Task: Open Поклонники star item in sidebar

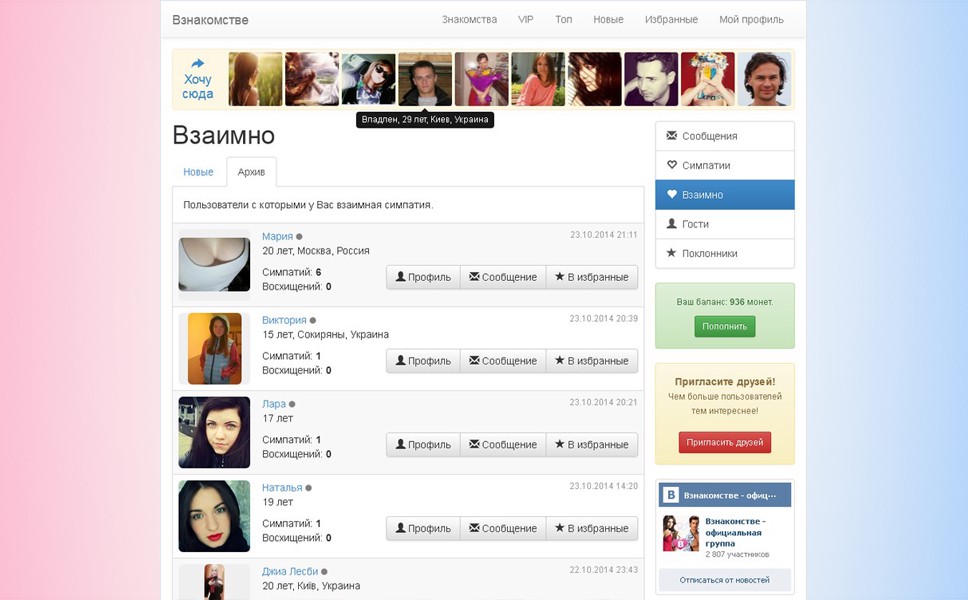Action: [725, 253]
